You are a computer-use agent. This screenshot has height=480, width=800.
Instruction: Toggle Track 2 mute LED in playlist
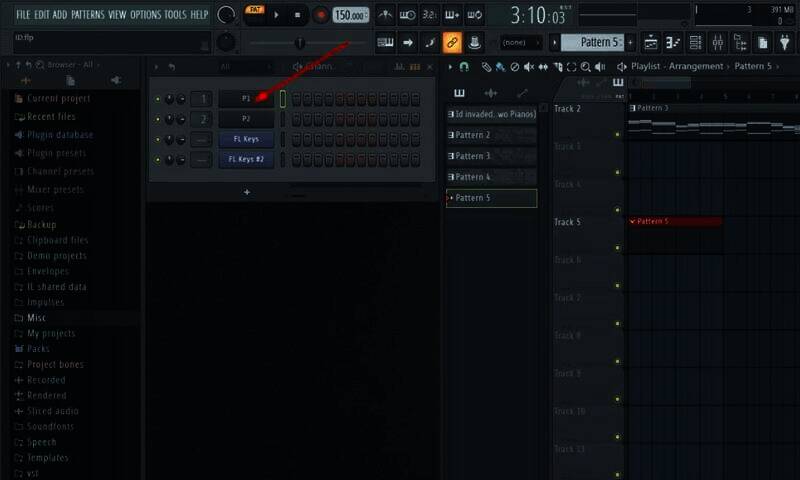(617, 135)
